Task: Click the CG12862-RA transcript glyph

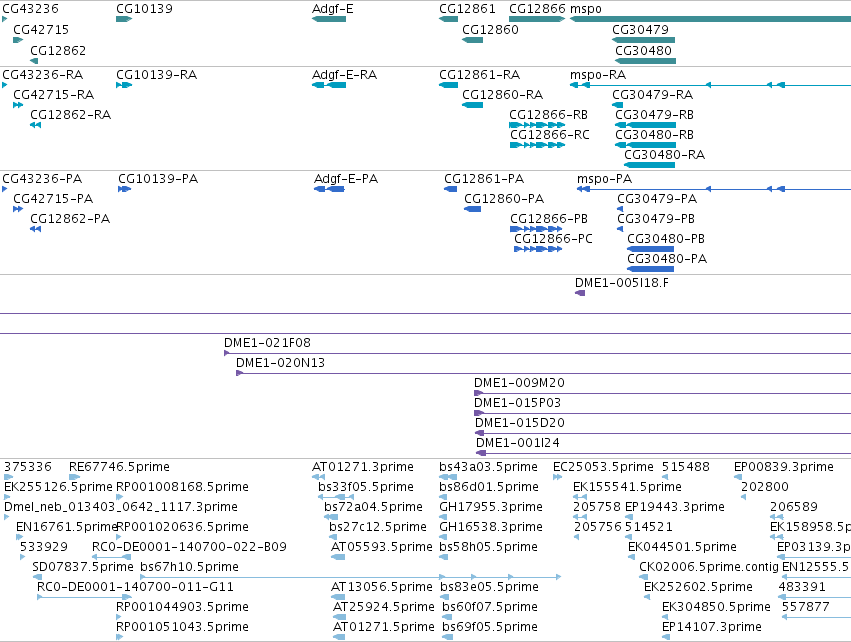Action: 35,125
